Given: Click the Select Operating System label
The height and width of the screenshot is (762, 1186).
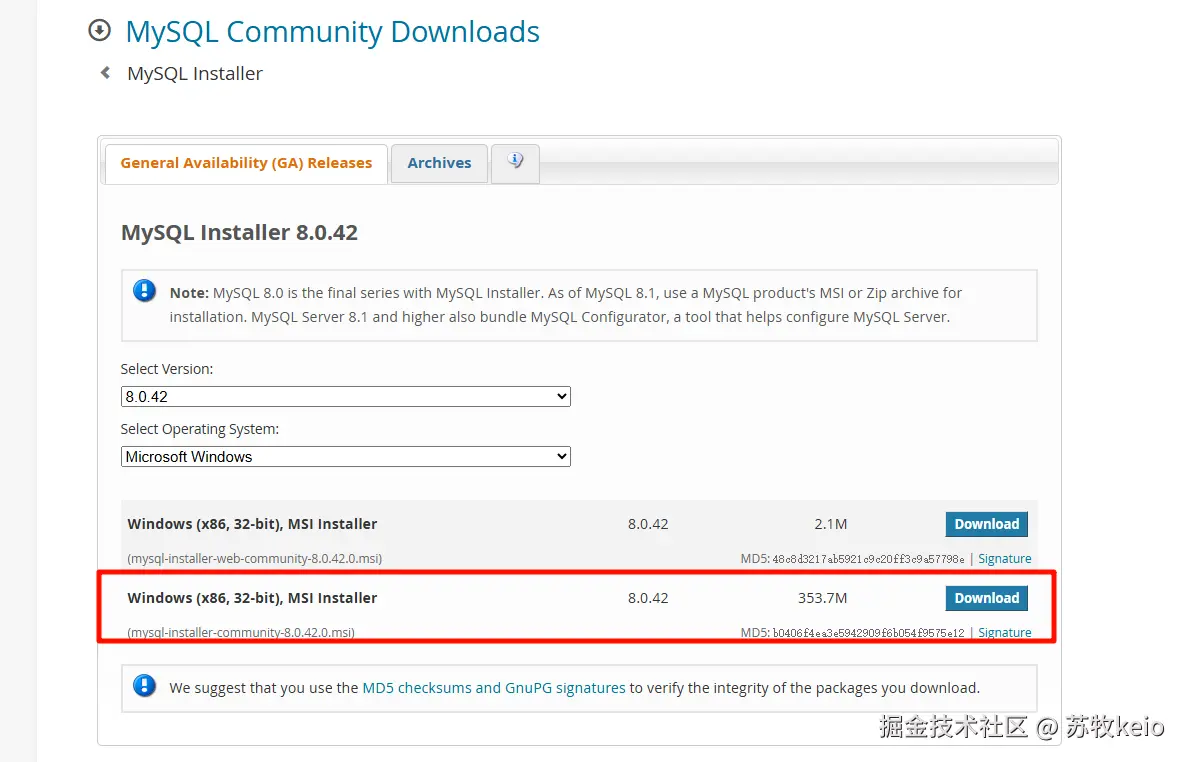Looking at the screenshot, I should pyautogui.click(x=200, y=429).
